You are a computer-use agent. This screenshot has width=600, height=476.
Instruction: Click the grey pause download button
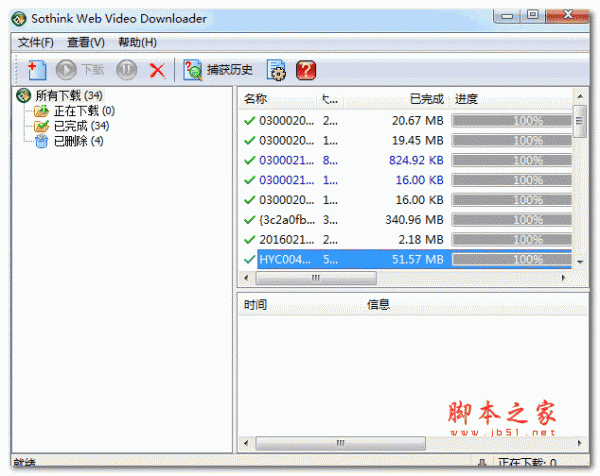[x=127, y=70]
